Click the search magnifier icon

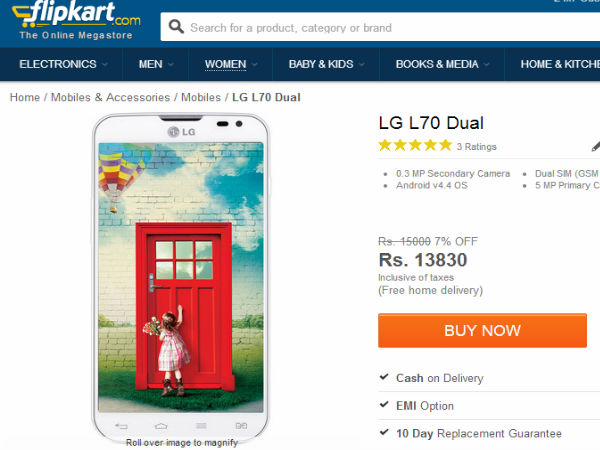click(x=176, y=27)
